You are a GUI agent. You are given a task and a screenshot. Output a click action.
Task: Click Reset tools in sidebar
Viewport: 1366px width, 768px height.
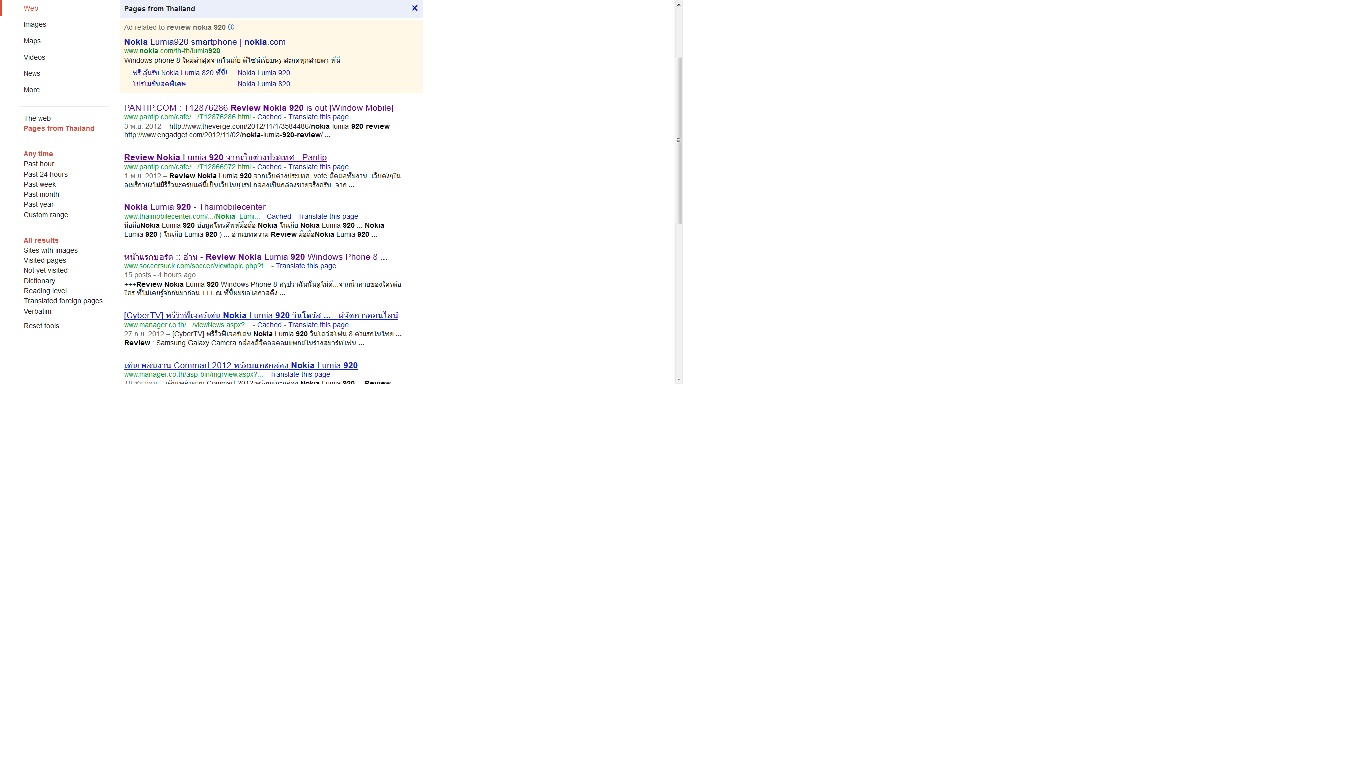(41, 326)
